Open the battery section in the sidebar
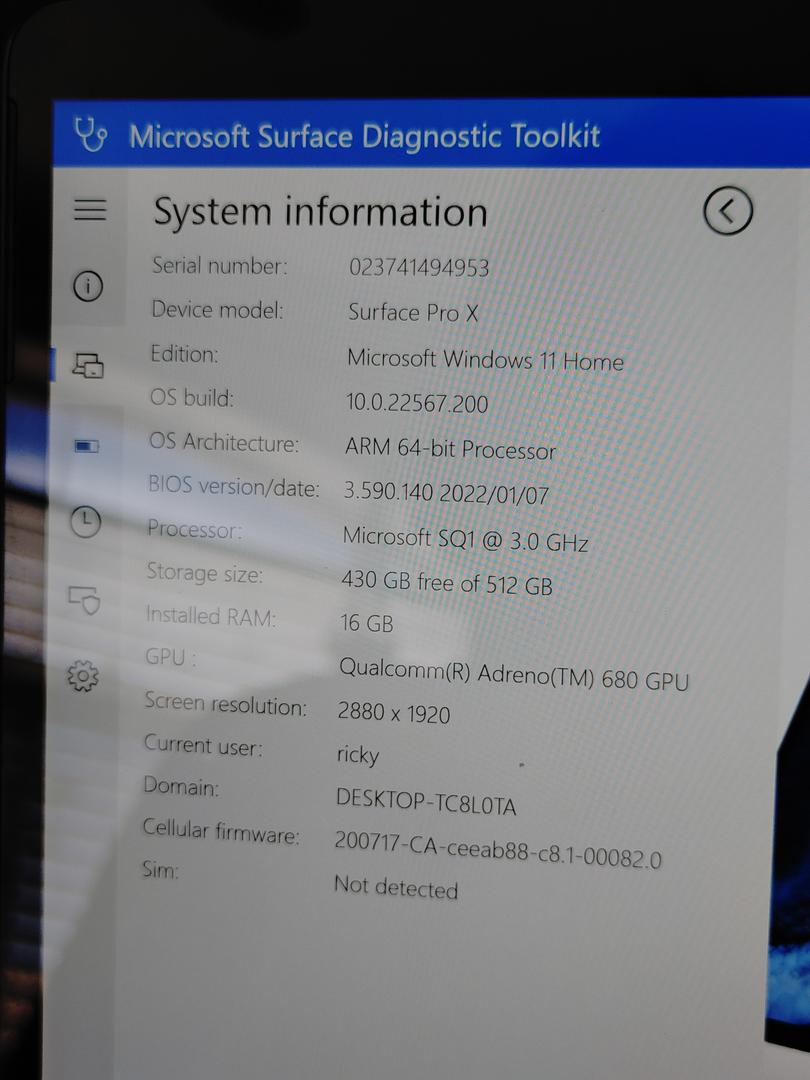 [x=87, y=446]
